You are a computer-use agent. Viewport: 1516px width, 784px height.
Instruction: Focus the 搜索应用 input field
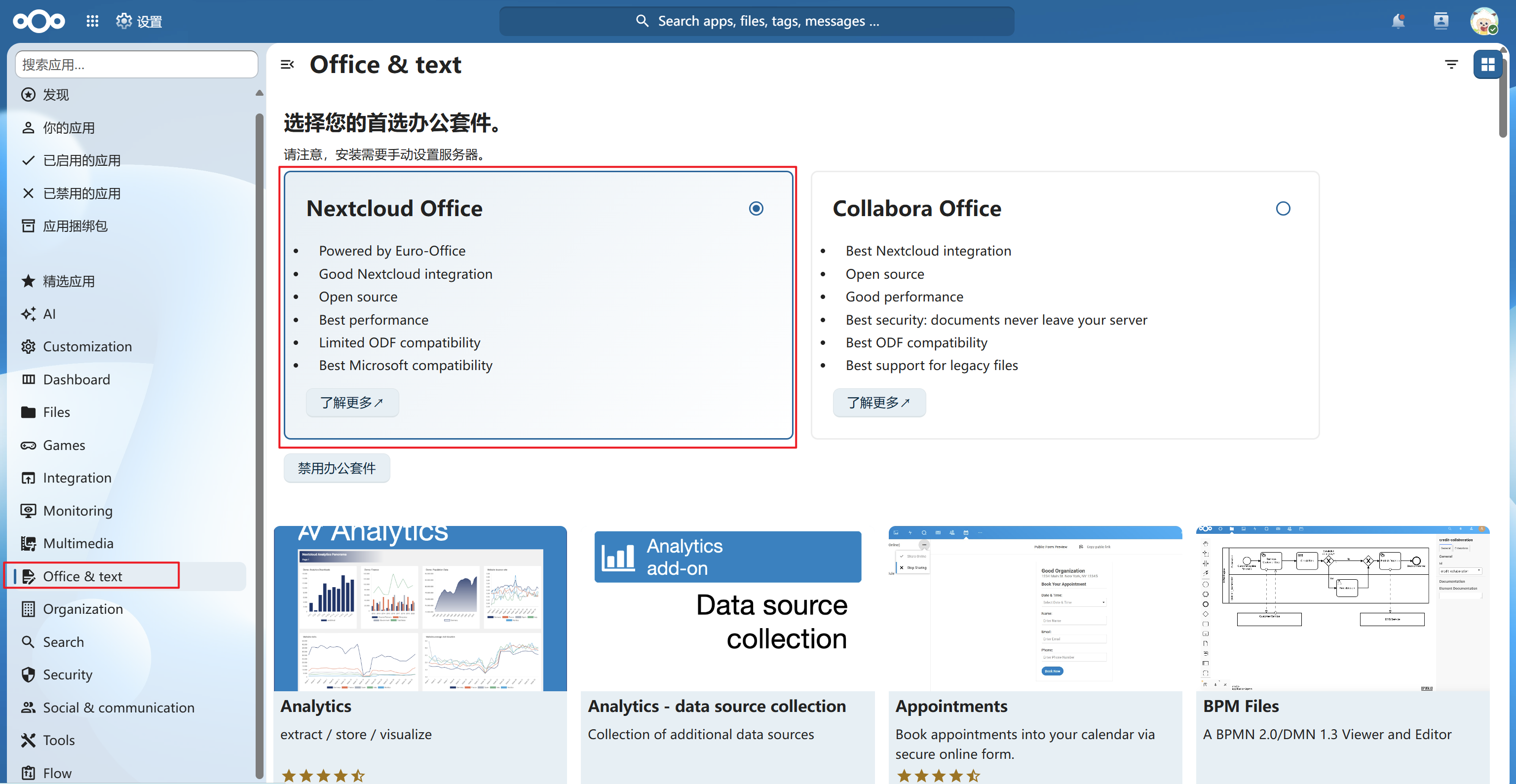click(136, 64)
